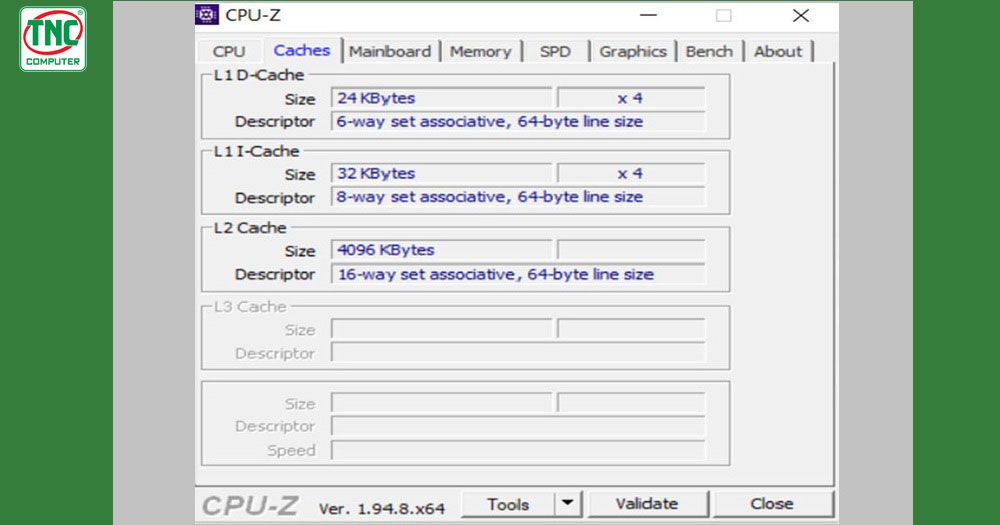Click the L2 Cache group label

[x=250, y=228]
